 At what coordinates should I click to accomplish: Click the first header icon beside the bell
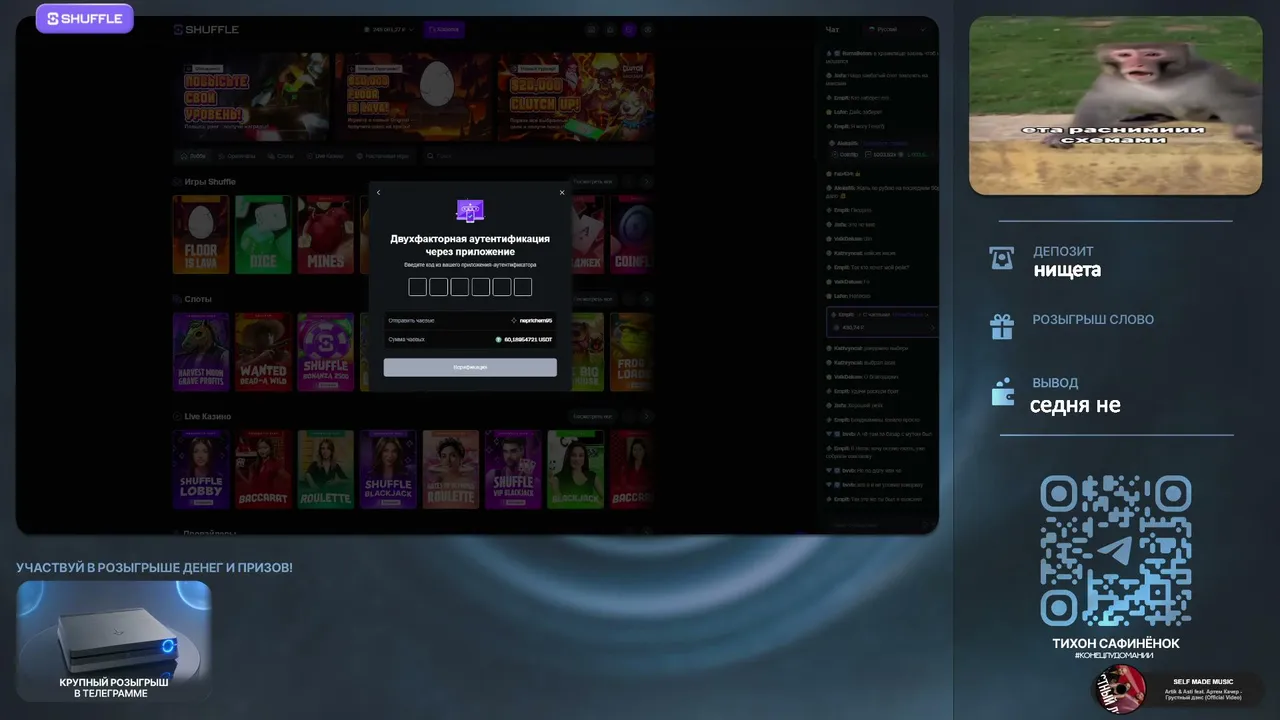pyautogui.click(x=592, y=30)
